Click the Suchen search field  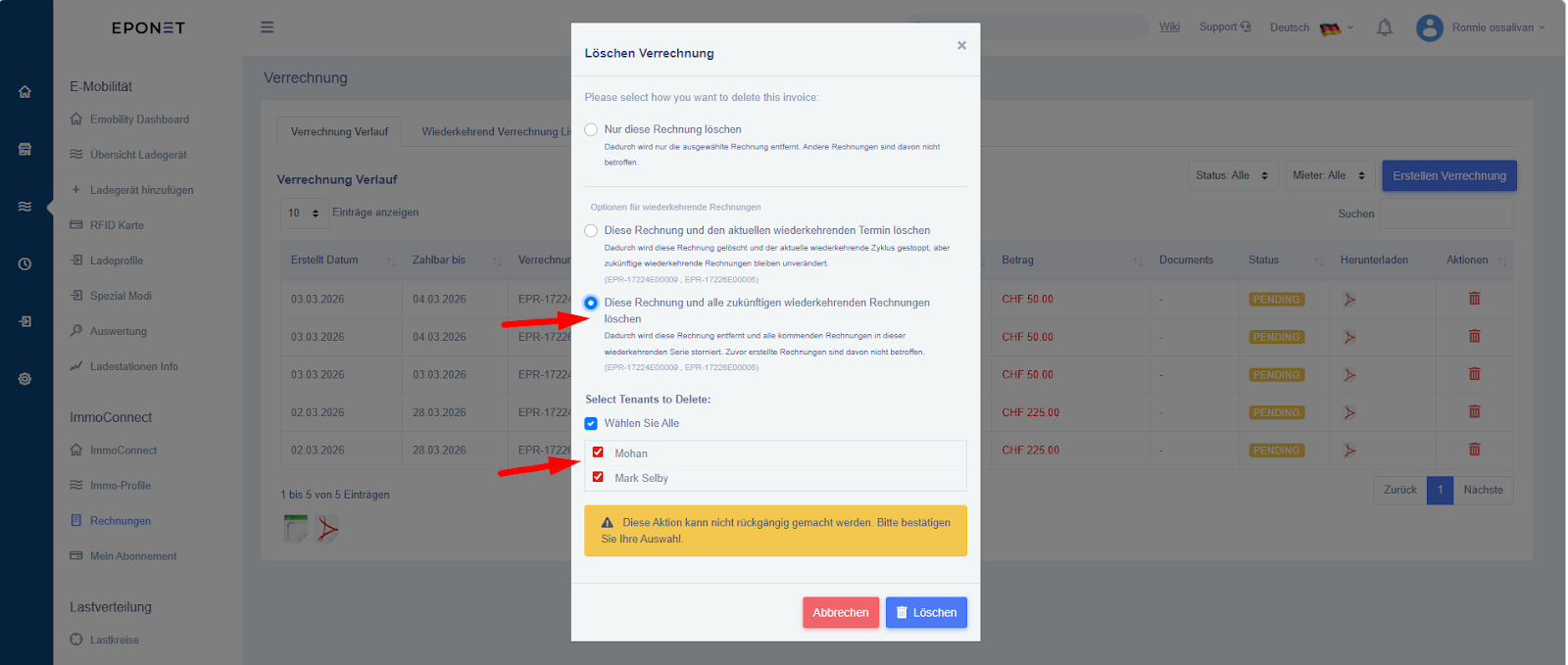[x=1445, y=214]
